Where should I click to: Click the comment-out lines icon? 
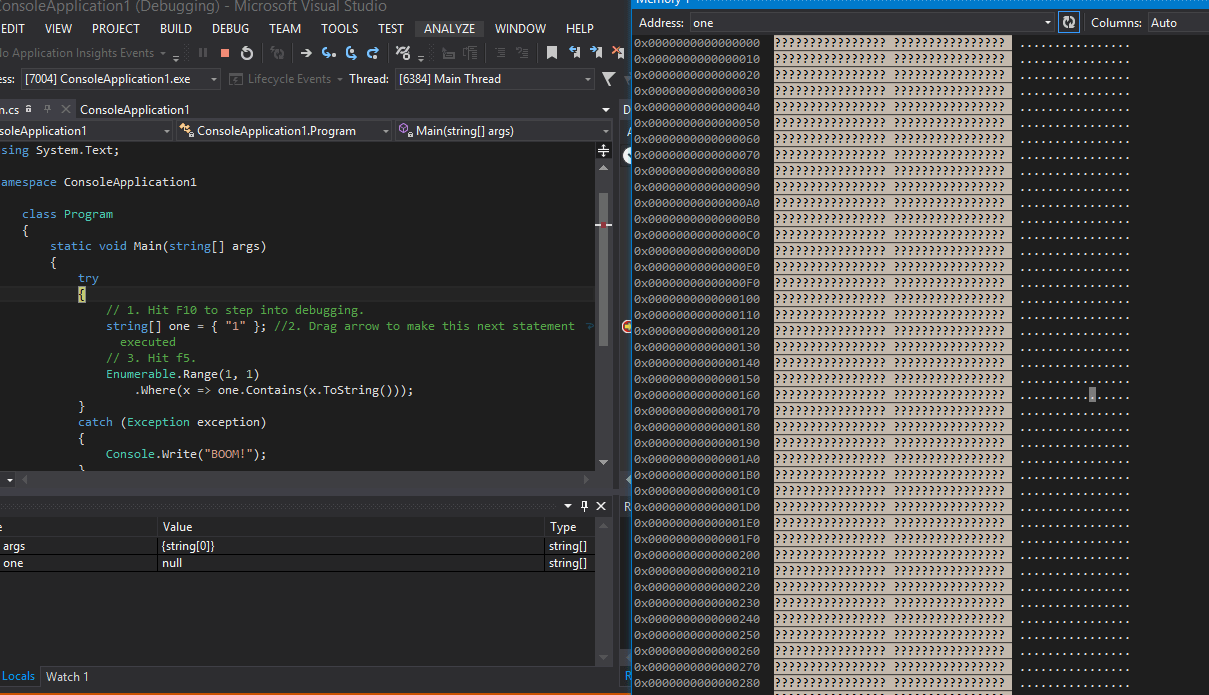pyautogui.click(x=500, y=53)
